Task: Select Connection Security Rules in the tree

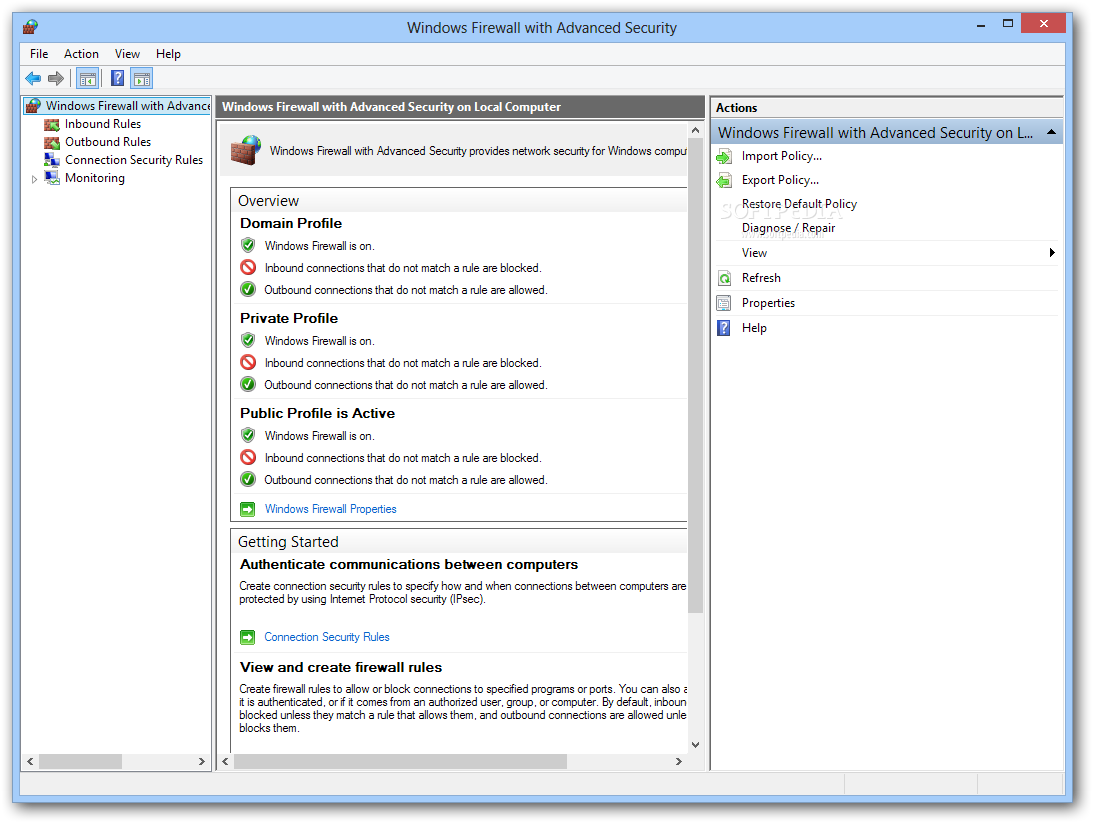Action: coord(134,160)
